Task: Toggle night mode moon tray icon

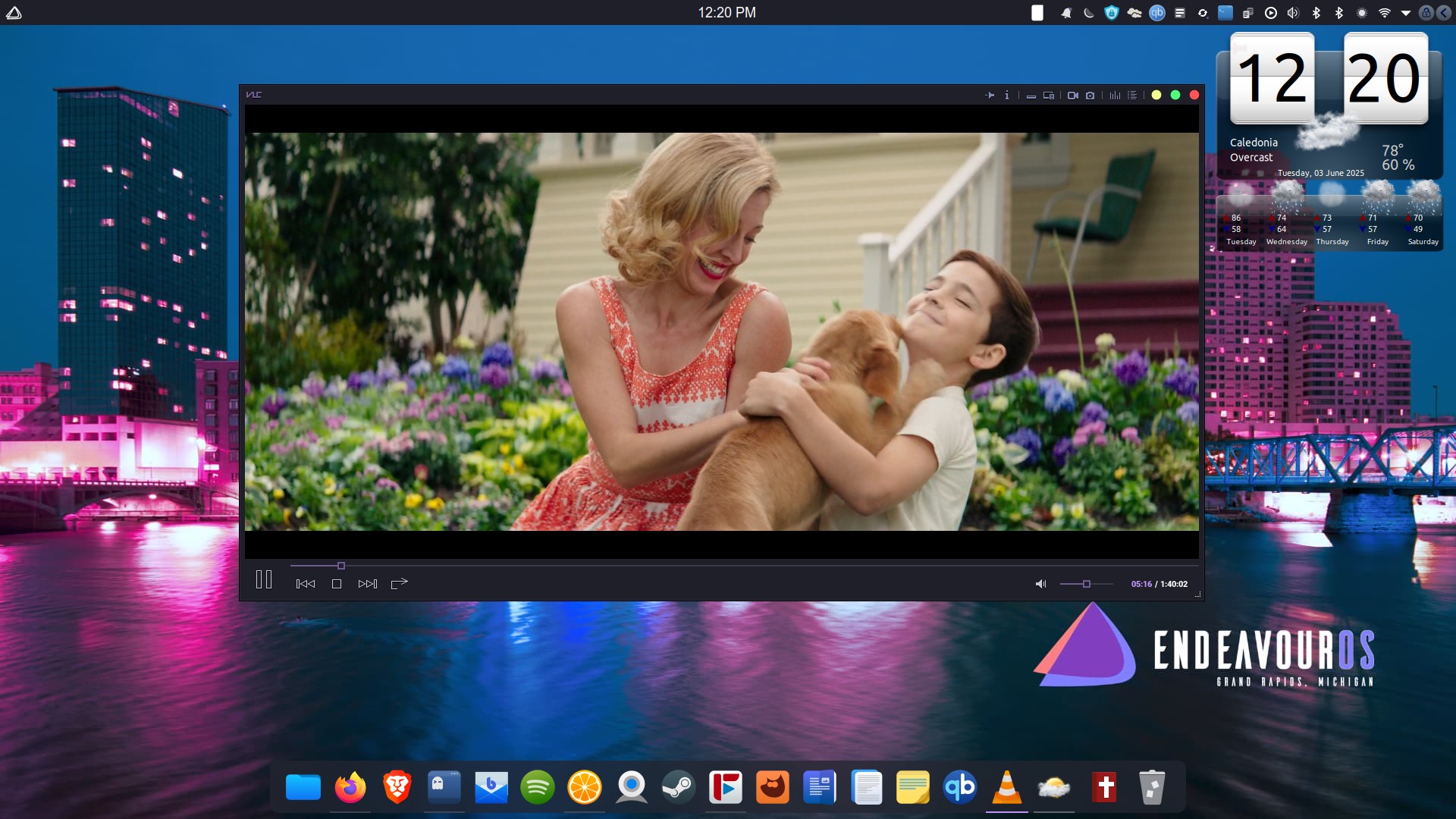Action: pyautogui.click(x=1089, y=13)
